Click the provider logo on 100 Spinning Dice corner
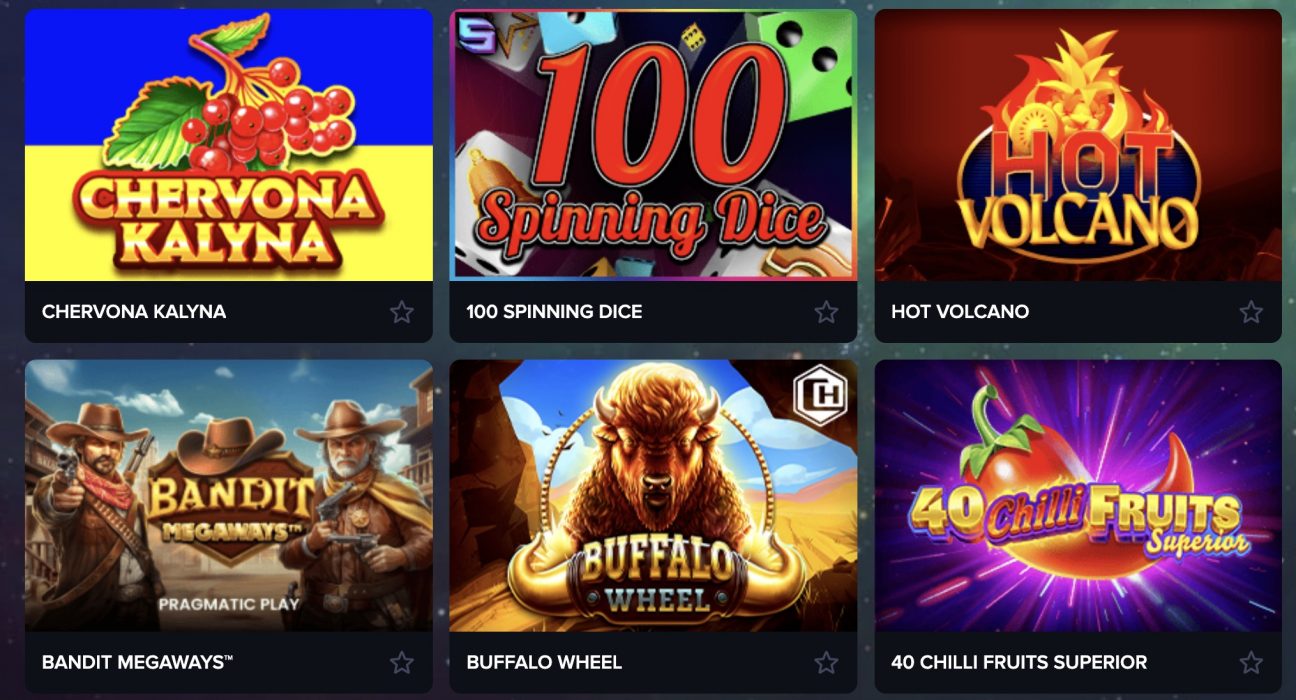This screenshot has width=1296, height=700. (470, 36)
